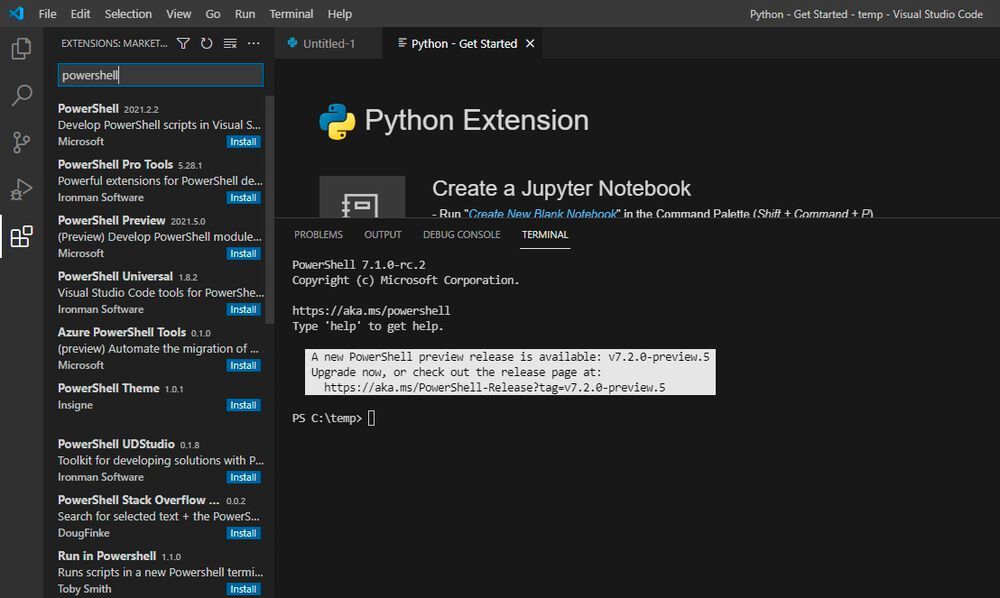The height and width of the screenshot is (598, 1000).
Task: Switch to the DEBUG CONSOLE tab
Action: 462,235
